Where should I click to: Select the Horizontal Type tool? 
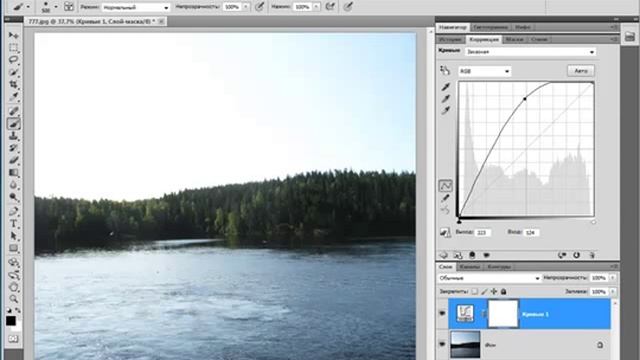pos(13,224)
